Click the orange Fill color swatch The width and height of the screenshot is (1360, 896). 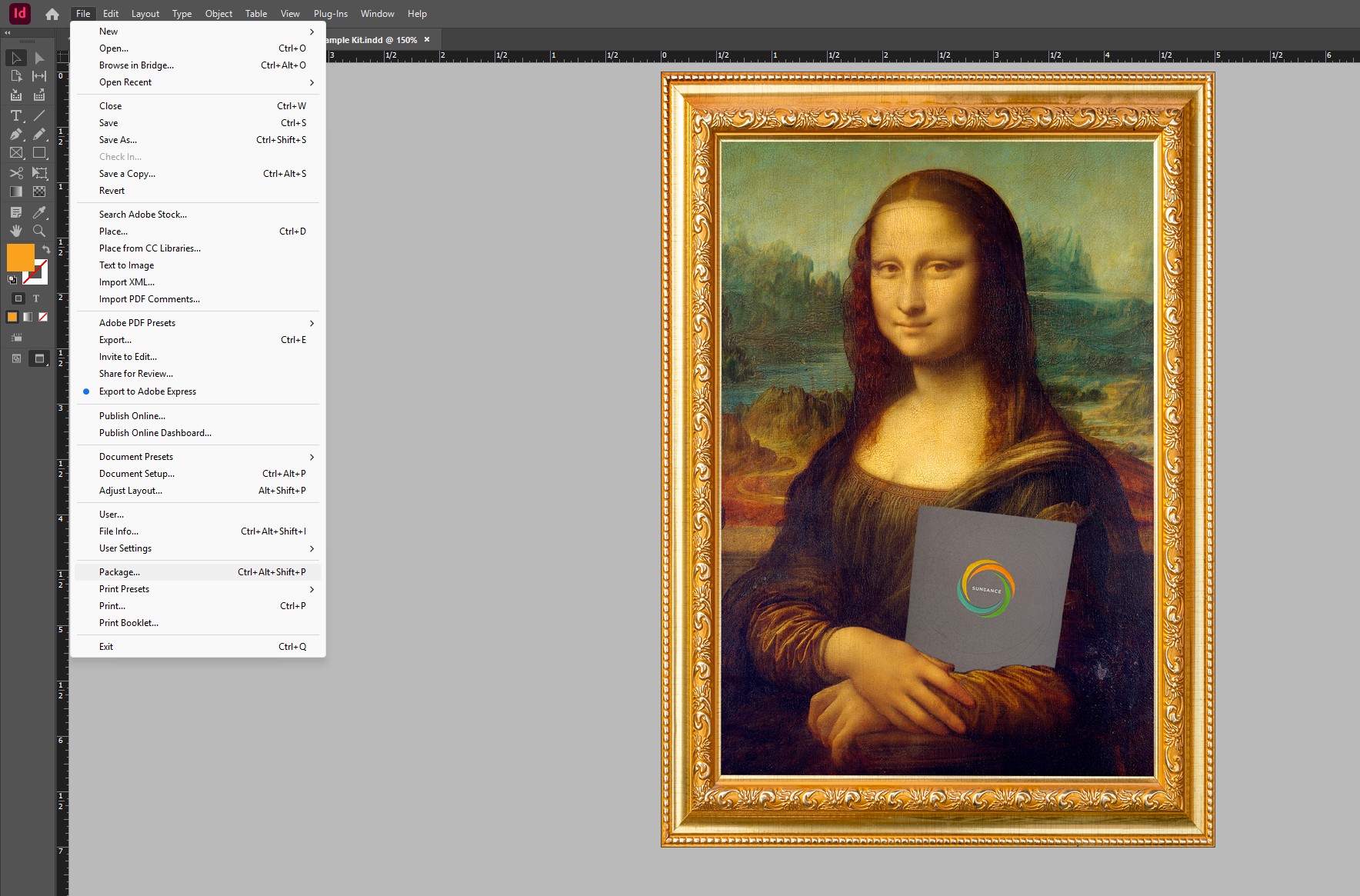point(21,257)
